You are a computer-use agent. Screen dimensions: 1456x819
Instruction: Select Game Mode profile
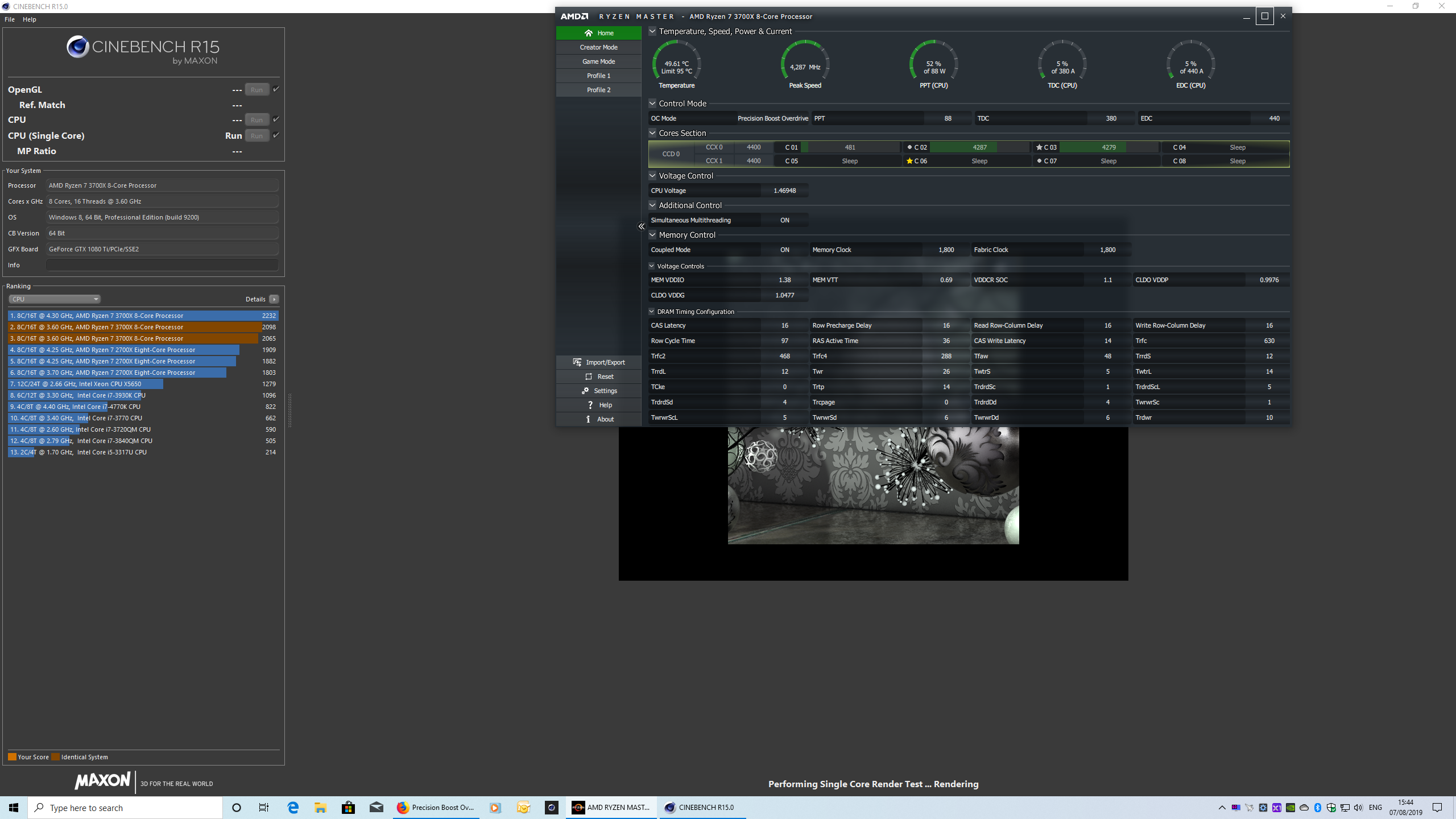point(598,61)
